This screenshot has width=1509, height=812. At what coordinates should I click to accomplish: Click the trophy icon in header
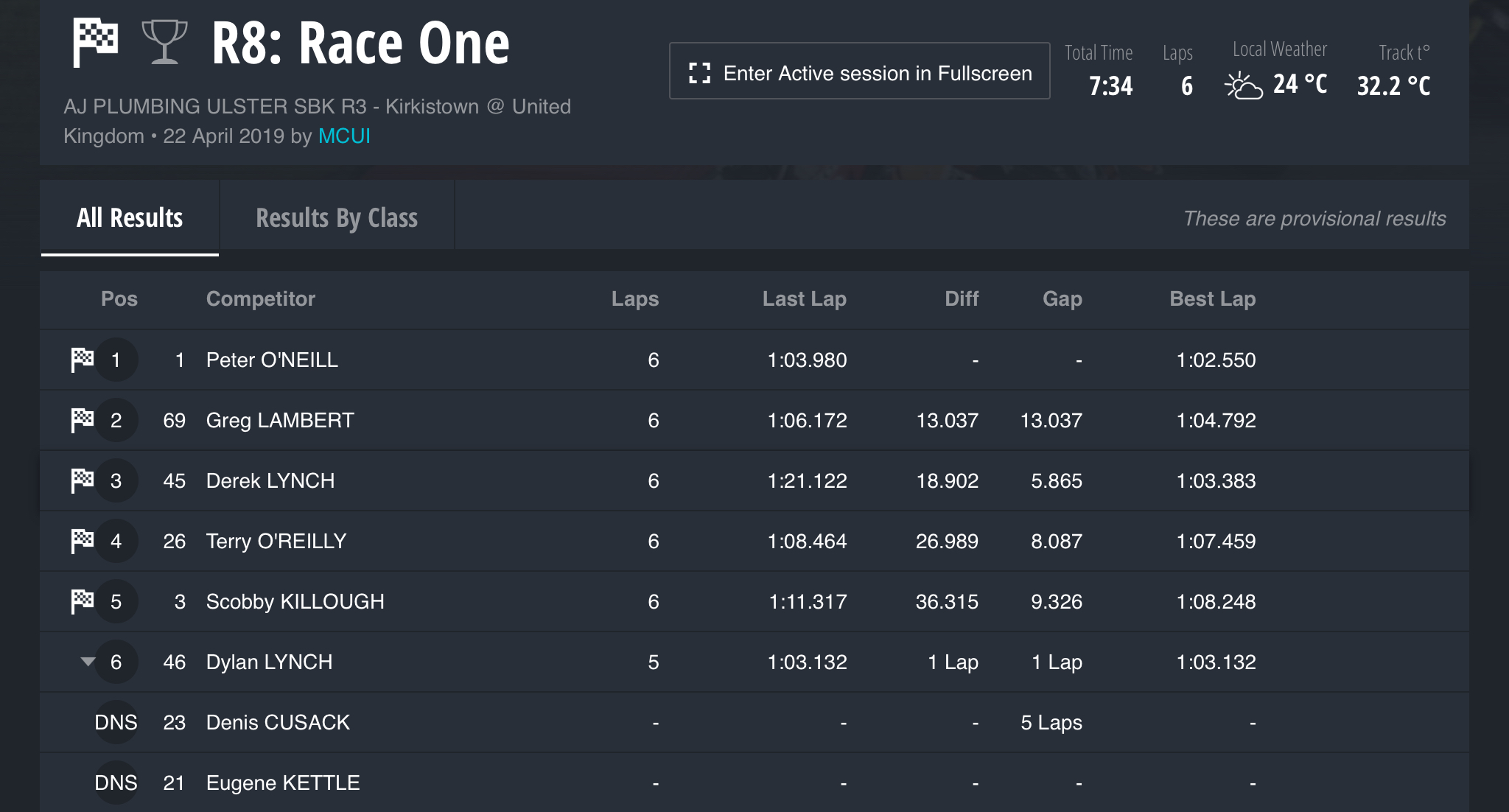point(164,42)
